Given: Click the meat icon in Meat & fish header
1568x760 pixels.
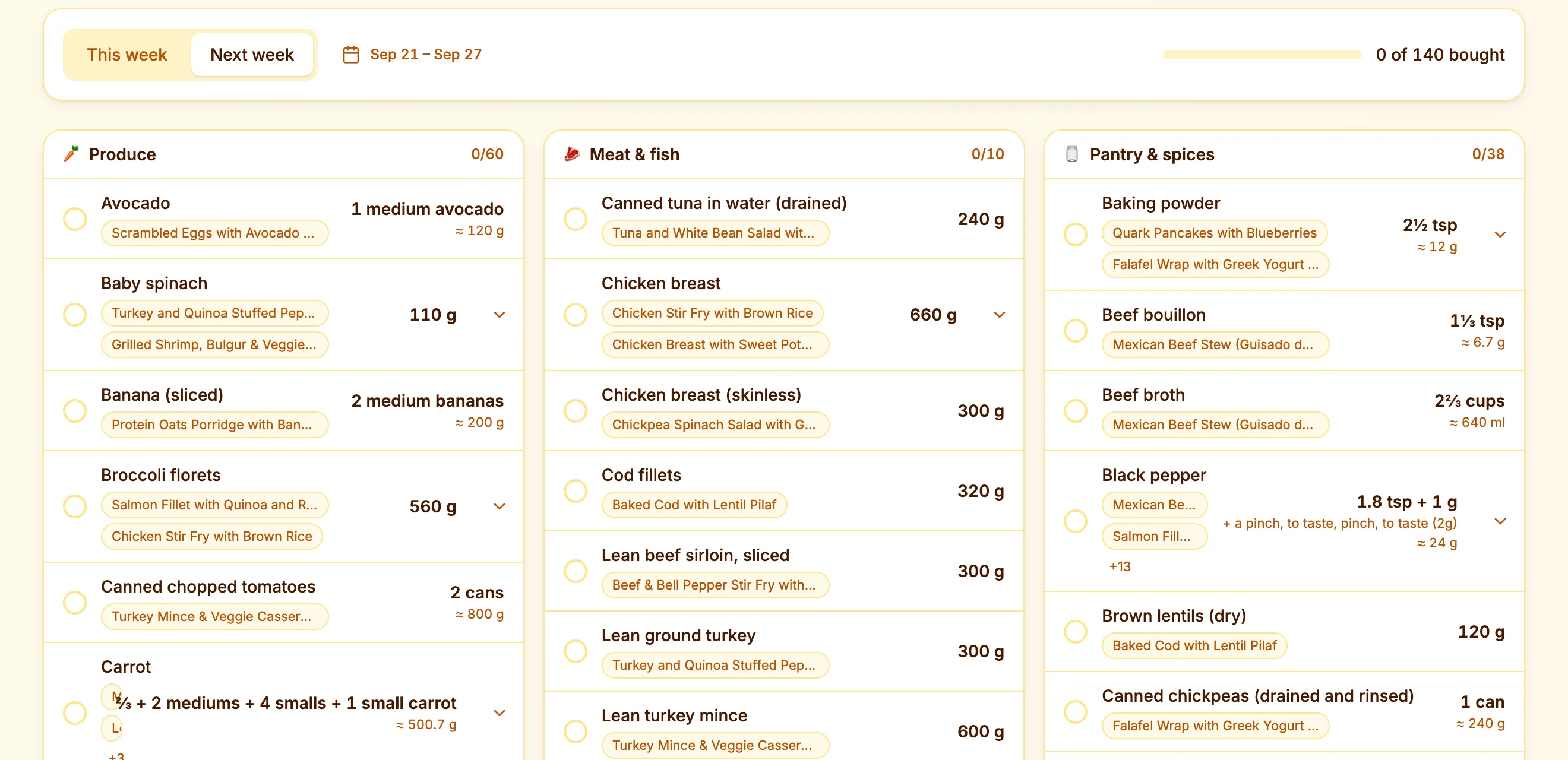Looking at the screenshot, I should (571, 154).
